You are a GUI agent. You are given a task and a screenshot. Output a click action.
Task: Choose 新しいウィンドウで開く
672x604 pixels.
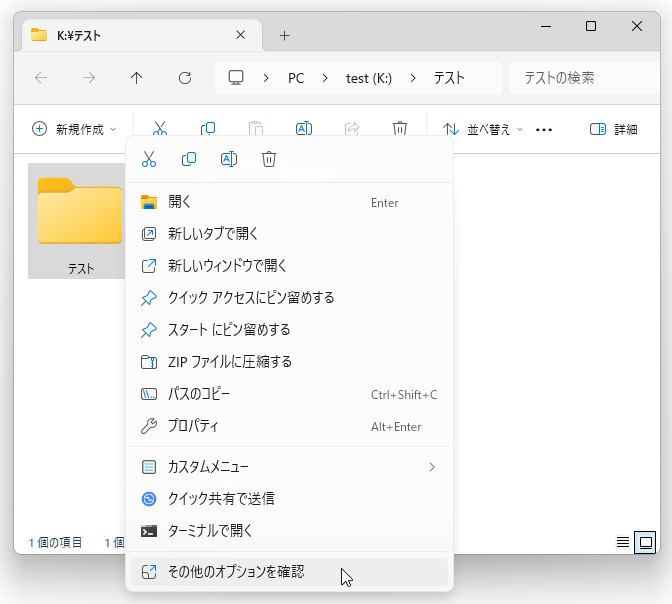(290, 266)
